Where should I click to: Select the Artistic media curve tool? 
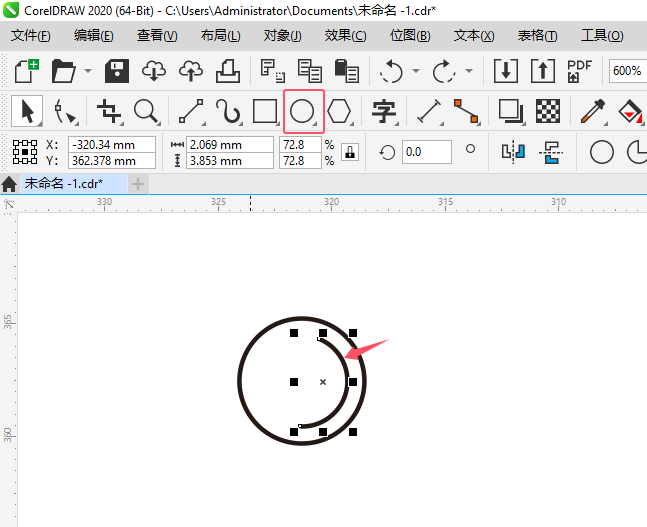[228, 111]
